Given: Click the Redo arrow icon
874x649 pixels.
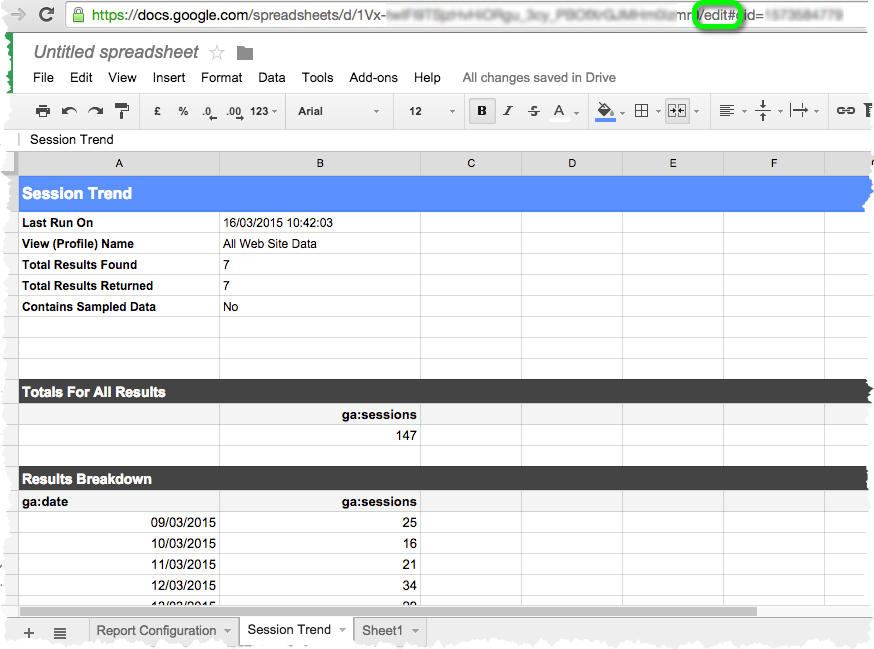Looking at the screenshot, I should [95, 111].
